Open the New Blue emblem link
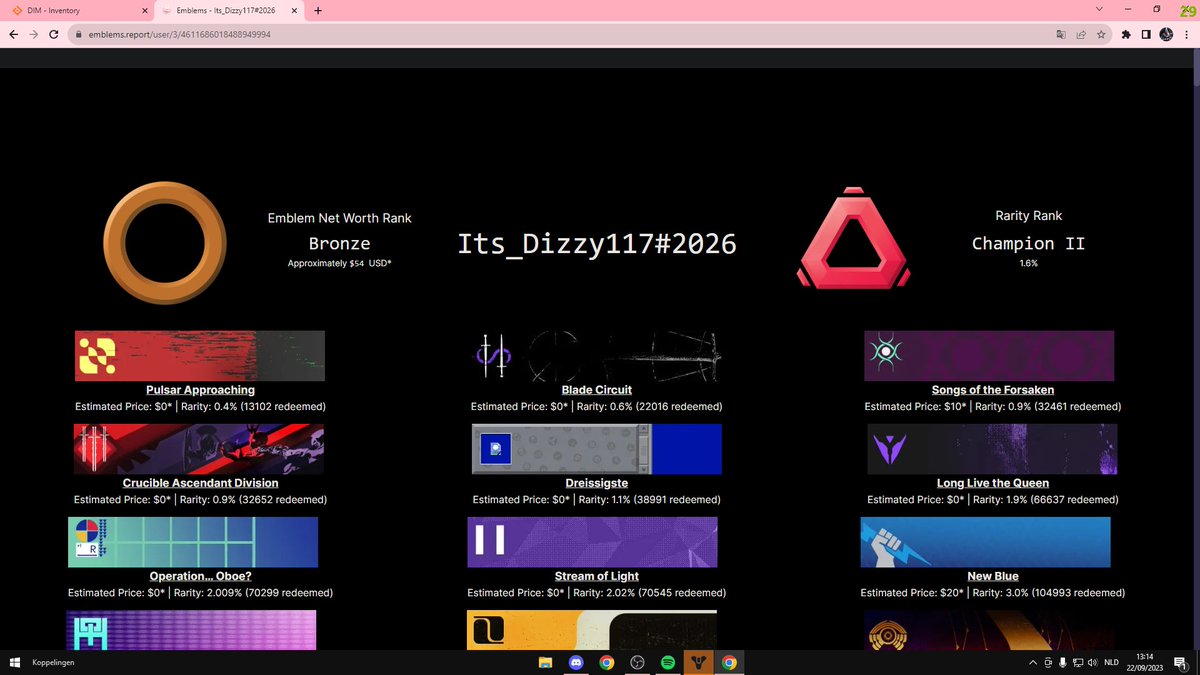The height and width of the screenshot is (675, 1200). point(993,576)
